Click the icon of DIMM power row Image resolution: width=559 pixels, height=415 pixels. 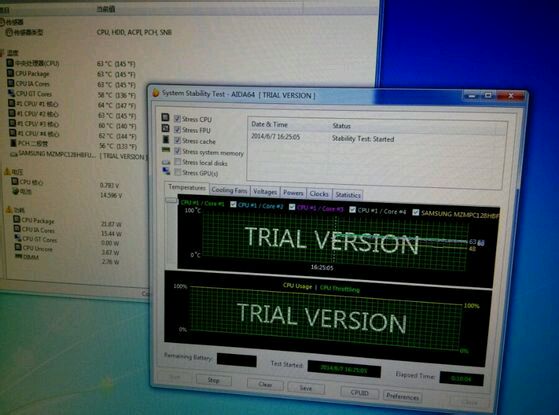point(19,256)
